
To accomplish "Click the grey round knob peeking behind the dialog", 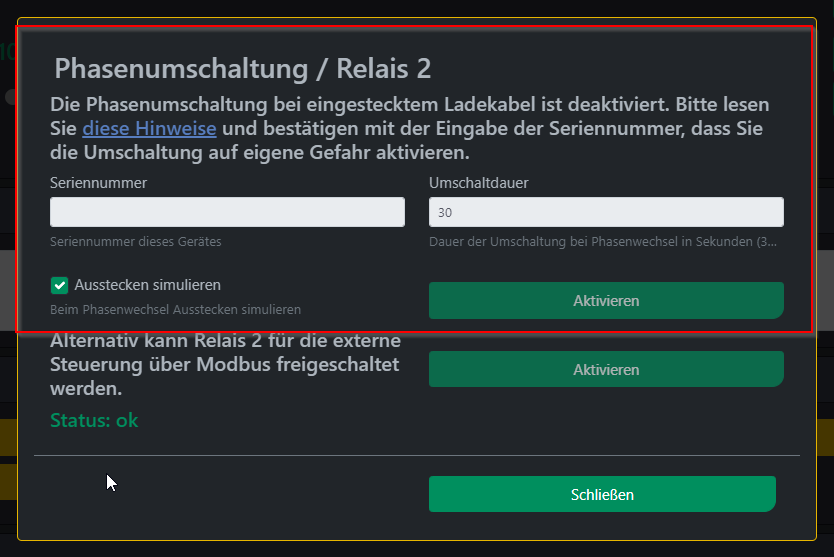I will click(x=10, y=97).
